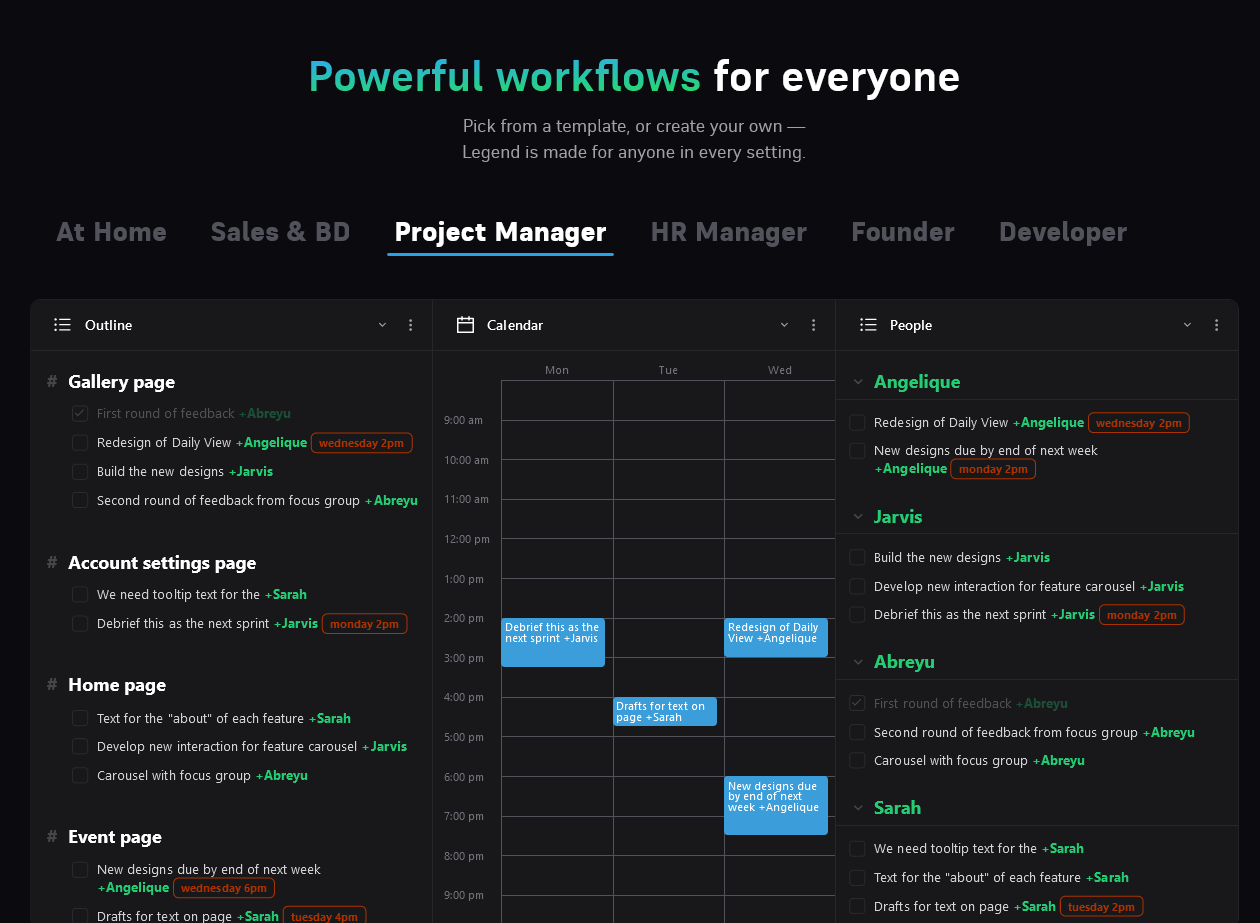Image resolution: width=1260 pixels, height=923 pixels.
Task: Collapse the Angelique group
Action: click(857, 382)
